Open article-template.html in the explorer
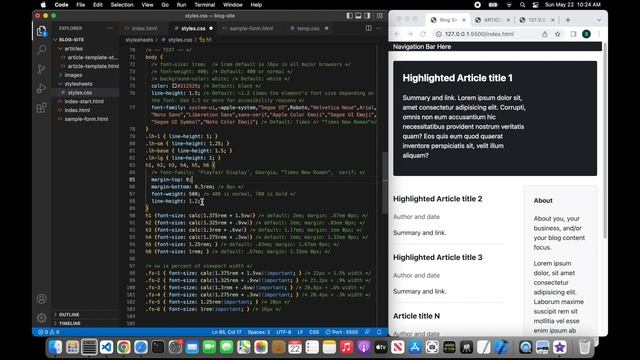Image resolution: width=640 pixels, height=360 pixels. pyautogui.click(x=93, y=66)
